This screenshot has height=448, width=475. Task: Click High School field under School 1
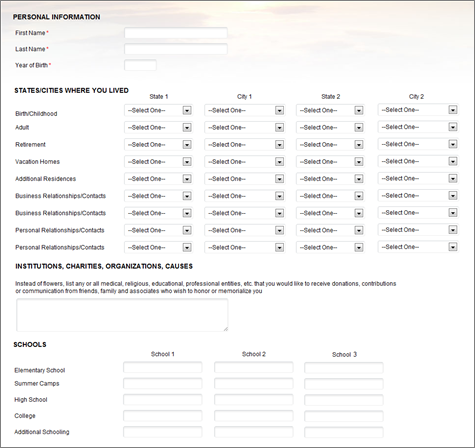pos(163,399)
